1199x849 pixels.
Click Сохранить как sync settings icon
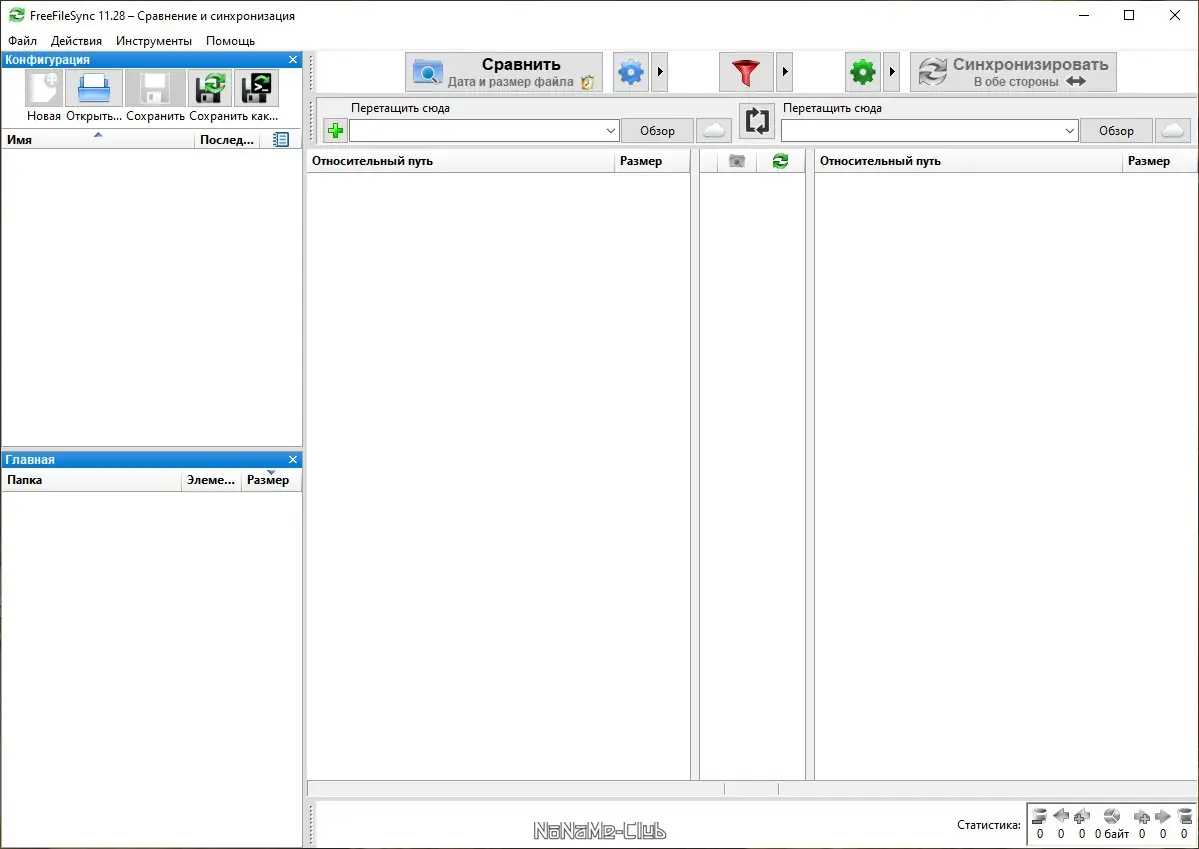coord(210,88)
